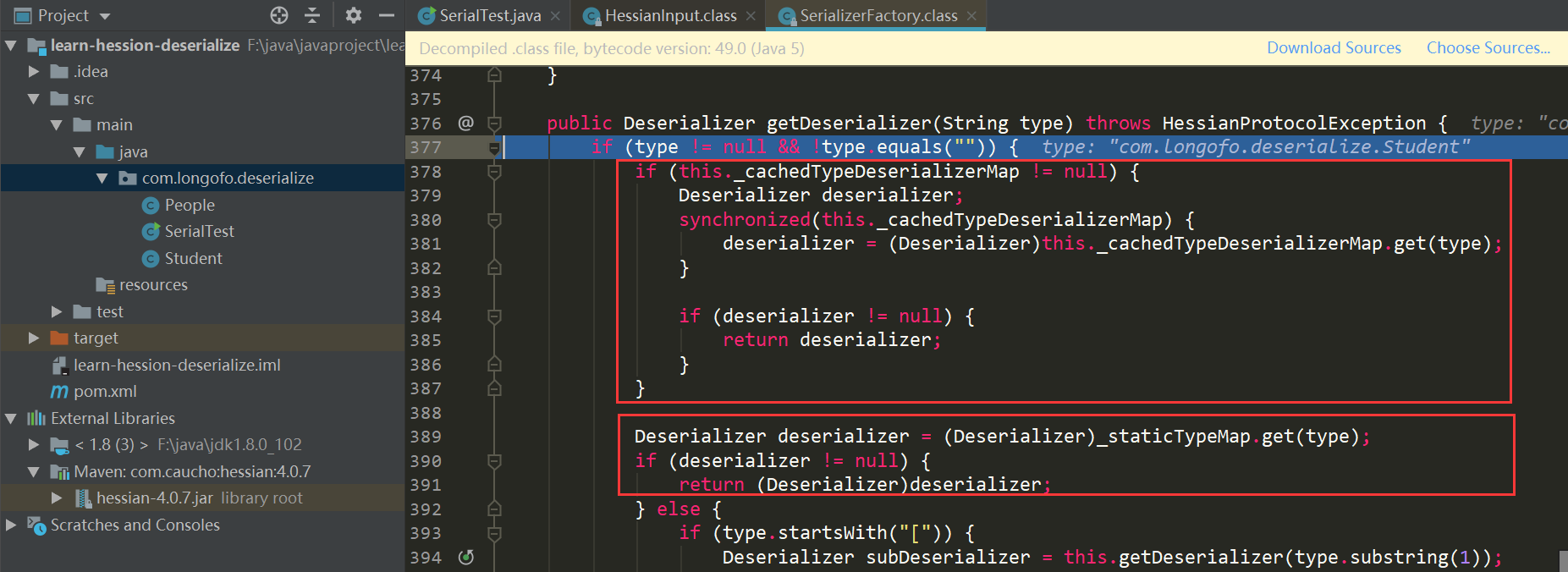Expand the .idea folder

(34, 72)
